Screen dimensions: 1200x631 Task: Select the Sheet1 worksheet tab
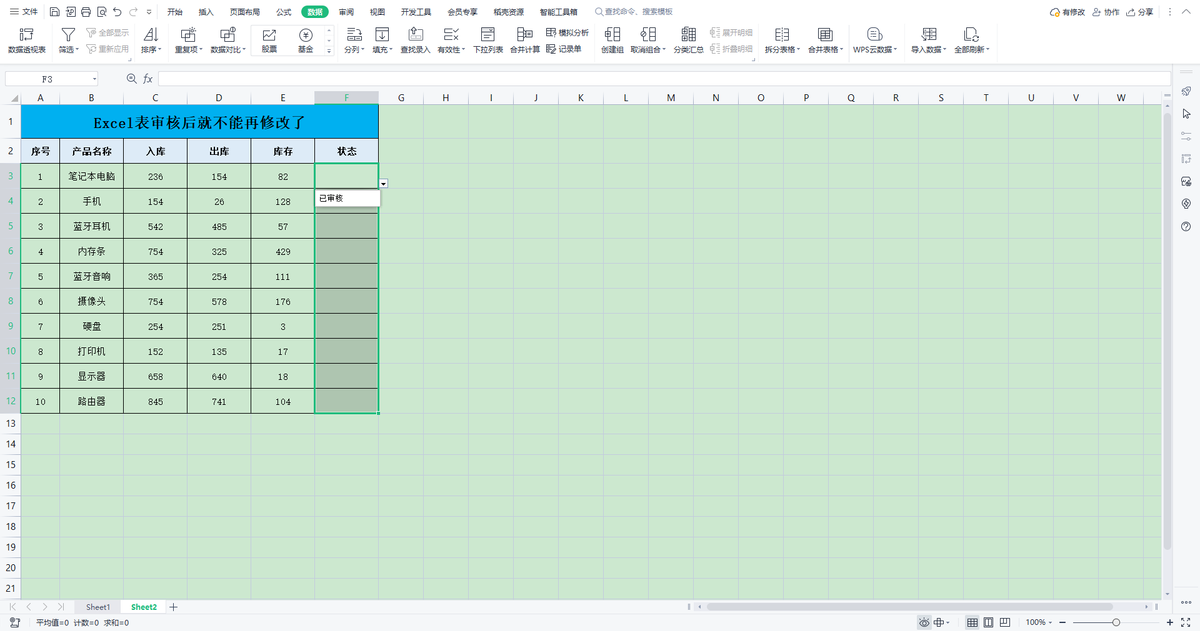(98, 607)
